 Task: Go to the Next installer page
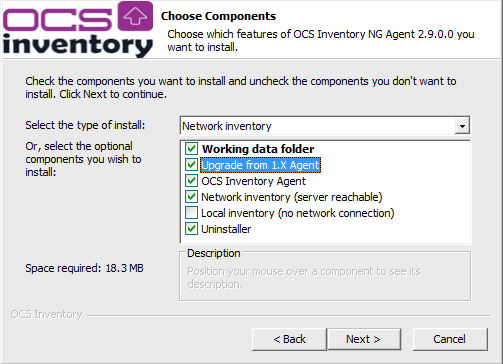pyautogui.click(x=364, y=339)
